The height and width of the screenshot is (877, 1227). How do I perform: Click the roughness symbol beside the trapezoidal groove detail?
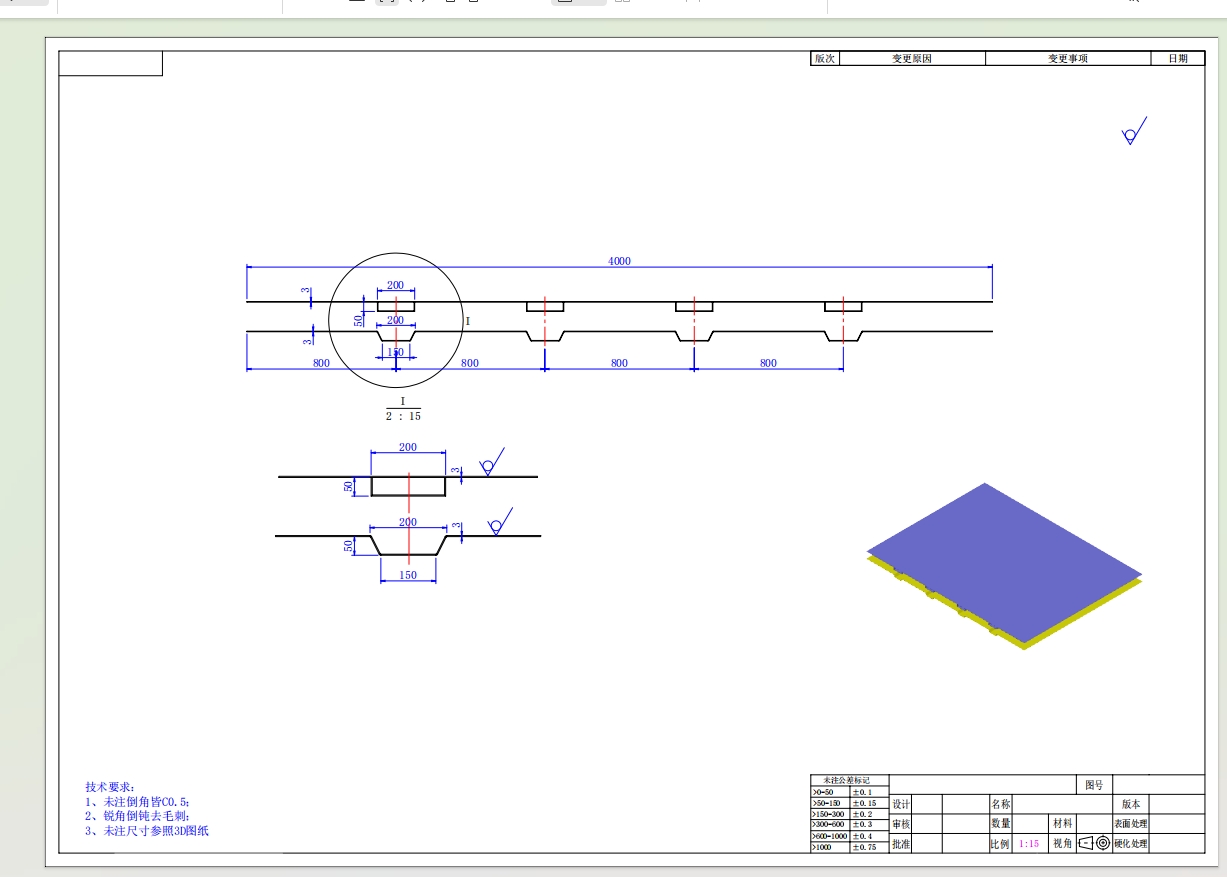click(x=499, y=522)
